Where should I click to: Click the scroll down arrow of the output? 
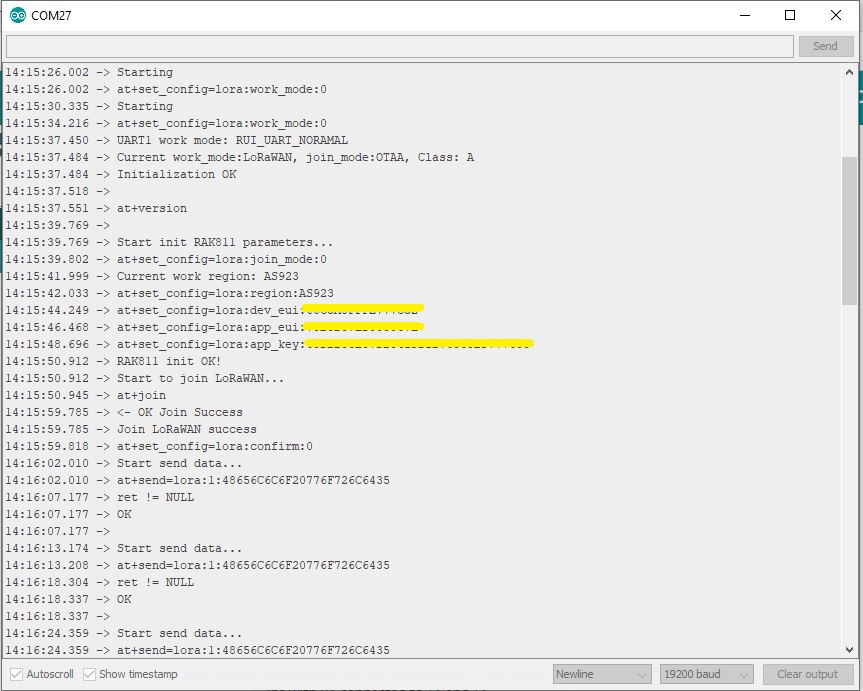(849, 649)
